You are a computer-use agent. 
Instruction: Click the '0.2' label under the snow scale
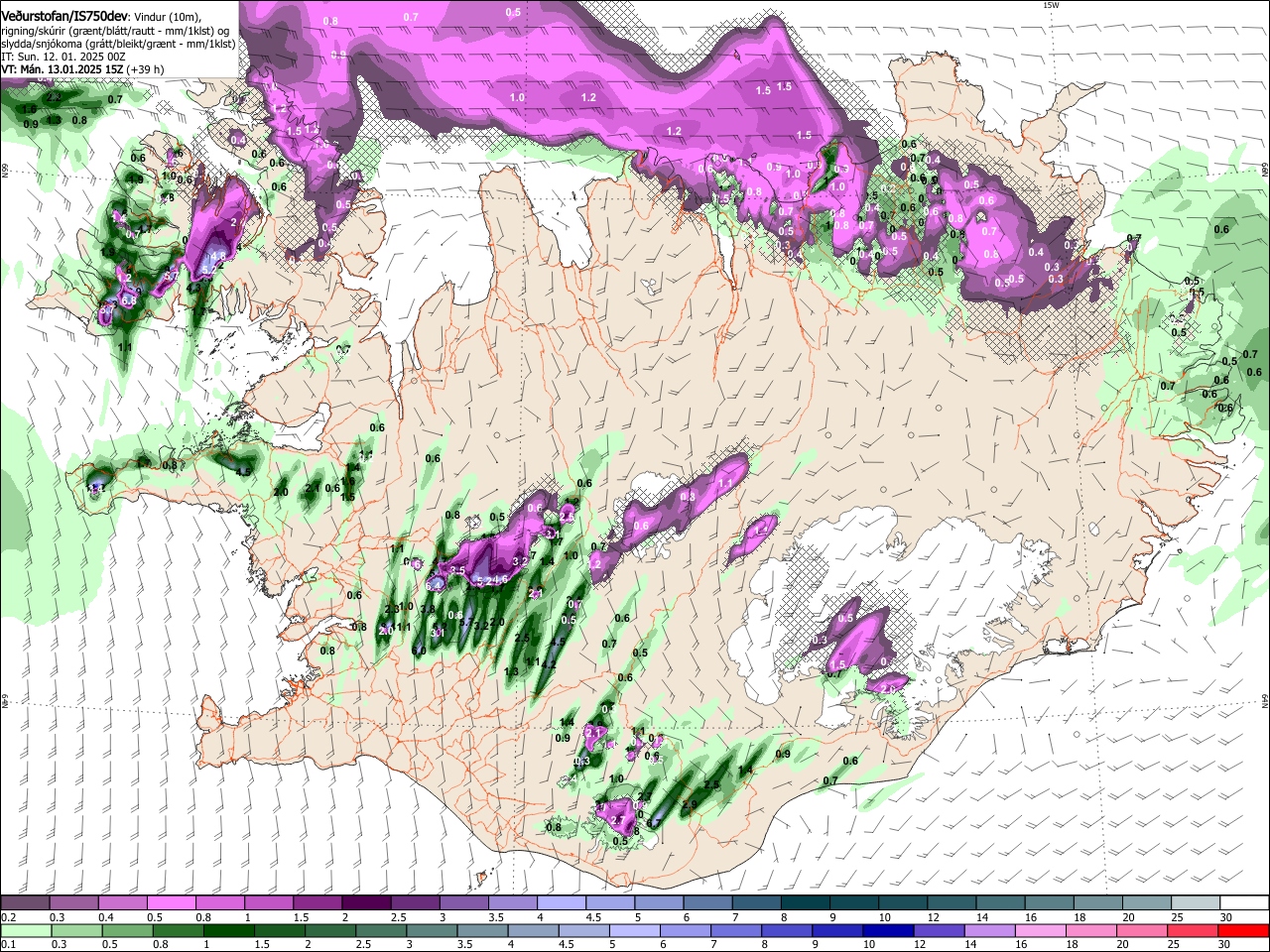[x=9, y=917]
